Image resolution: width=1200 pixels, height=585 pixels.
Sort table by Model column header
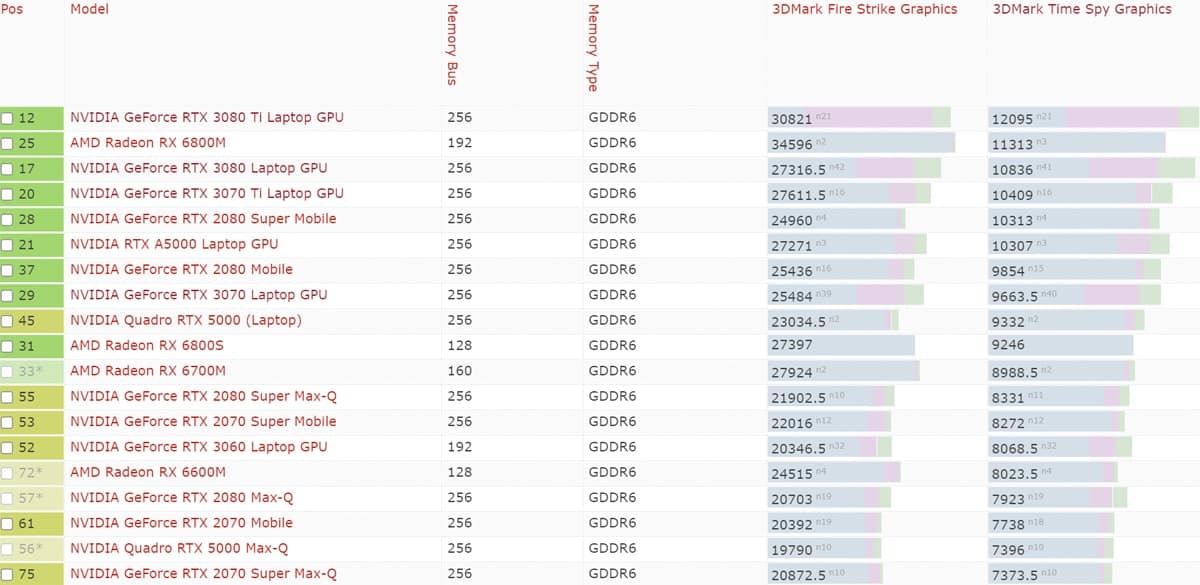coord(89,9)
